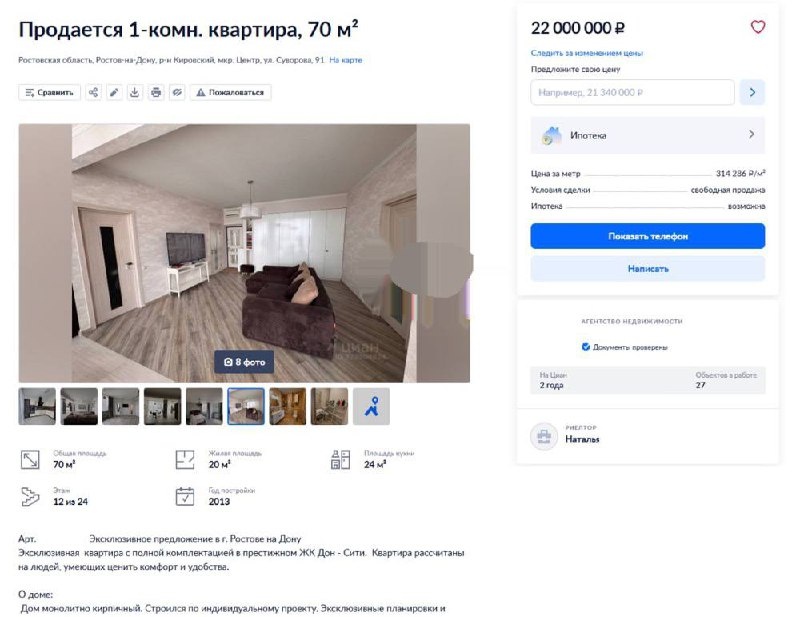The height and width of the screenshot is (617, 800).
Task: Click the share icon in listing toolbar
Action: point(93,92)
